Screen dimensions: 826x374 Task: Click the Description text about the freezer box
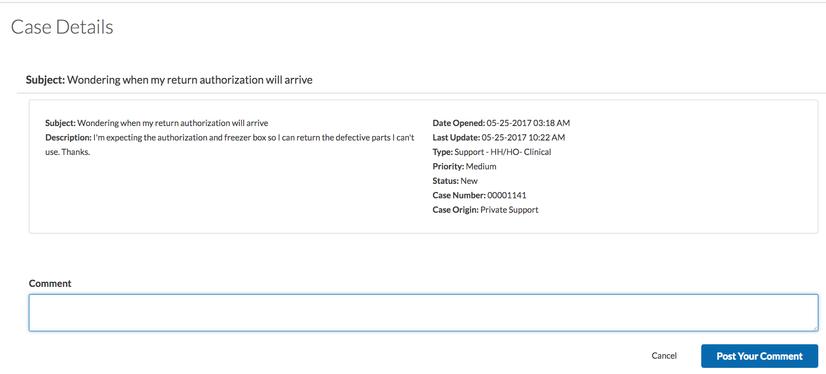[x=230, y=145]
